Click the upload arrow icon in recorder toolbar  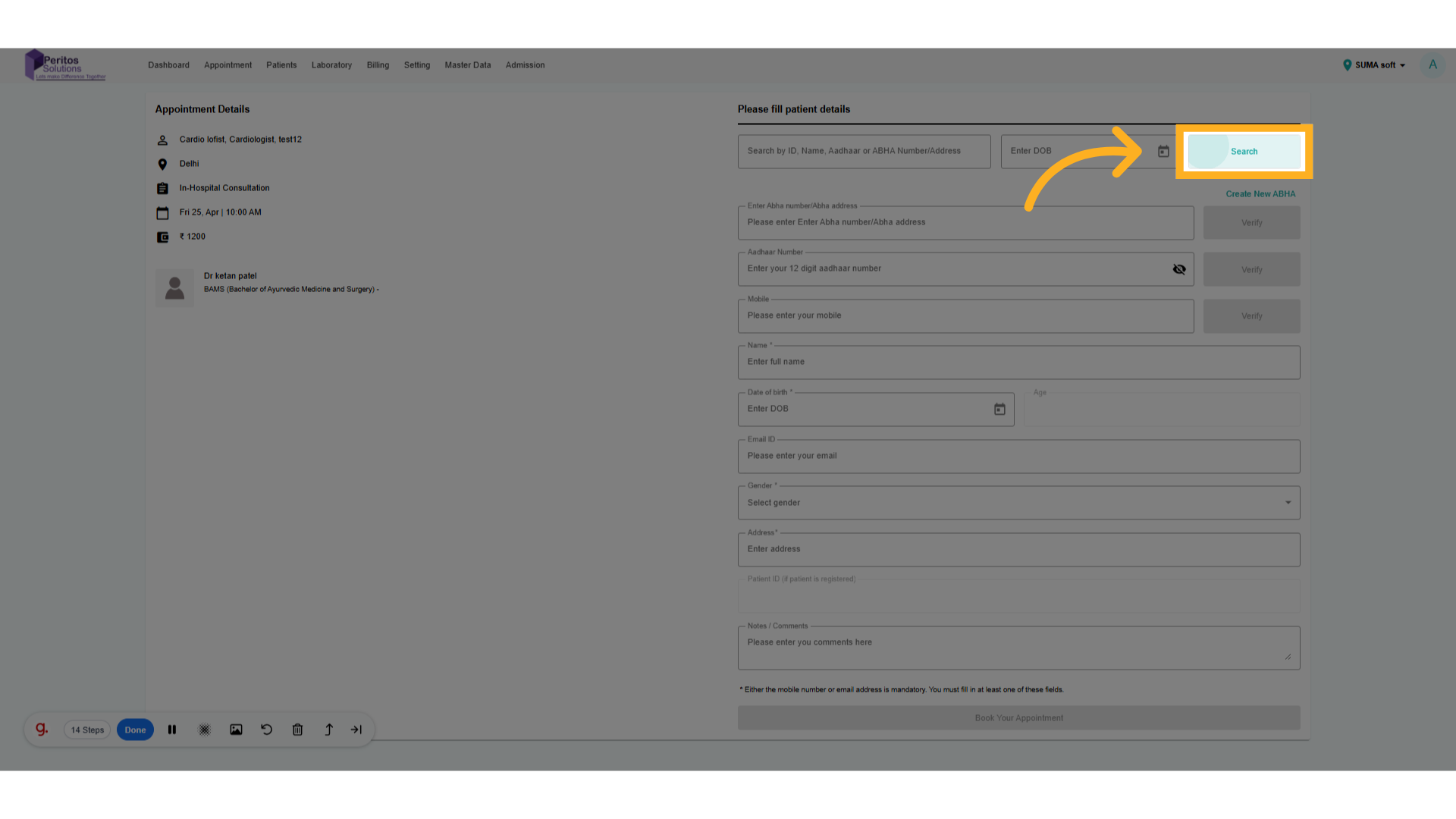[x=328, y=730]
